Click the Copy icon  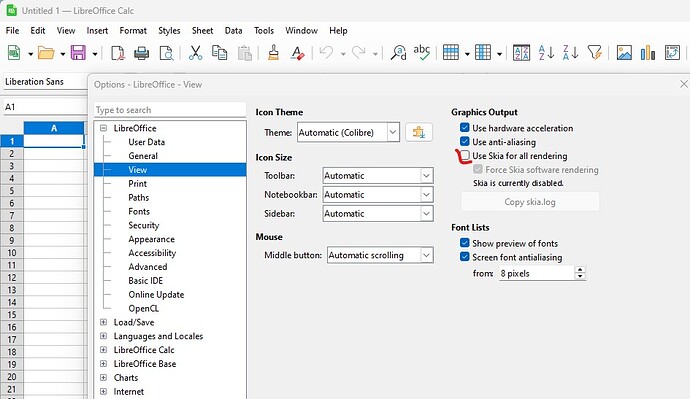[220, 53]
